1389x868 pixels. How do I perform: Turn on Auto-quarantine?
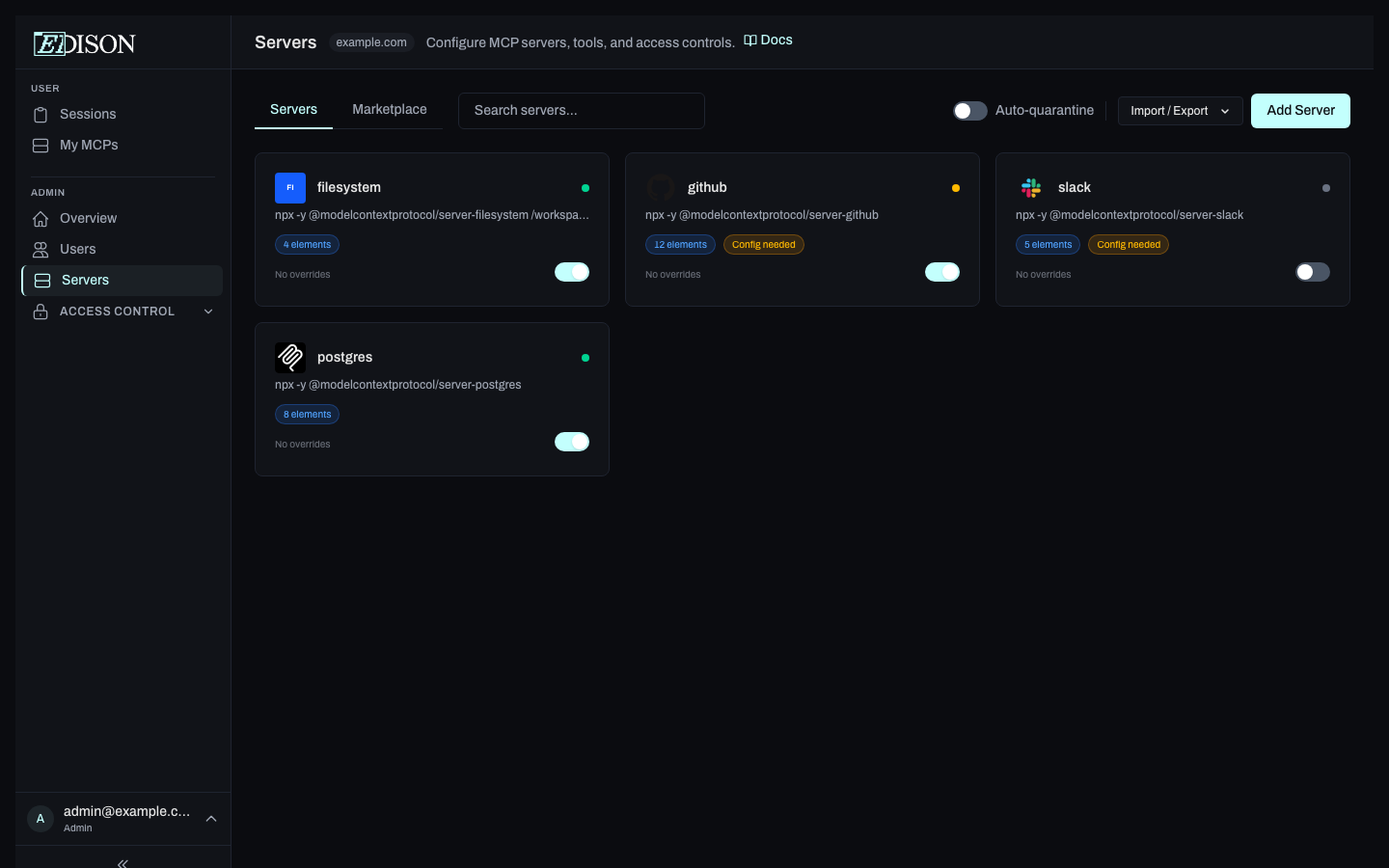(x=969, y=111)
